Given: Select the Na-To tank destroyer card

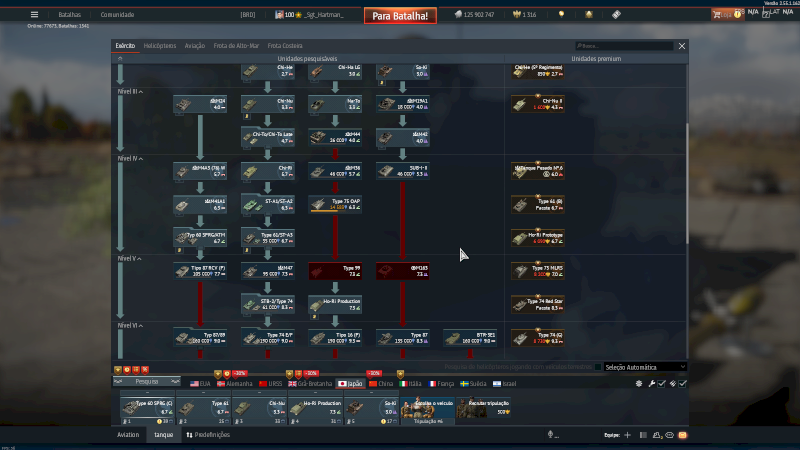Looking at the screenshot, I should [x=335, y=104].
